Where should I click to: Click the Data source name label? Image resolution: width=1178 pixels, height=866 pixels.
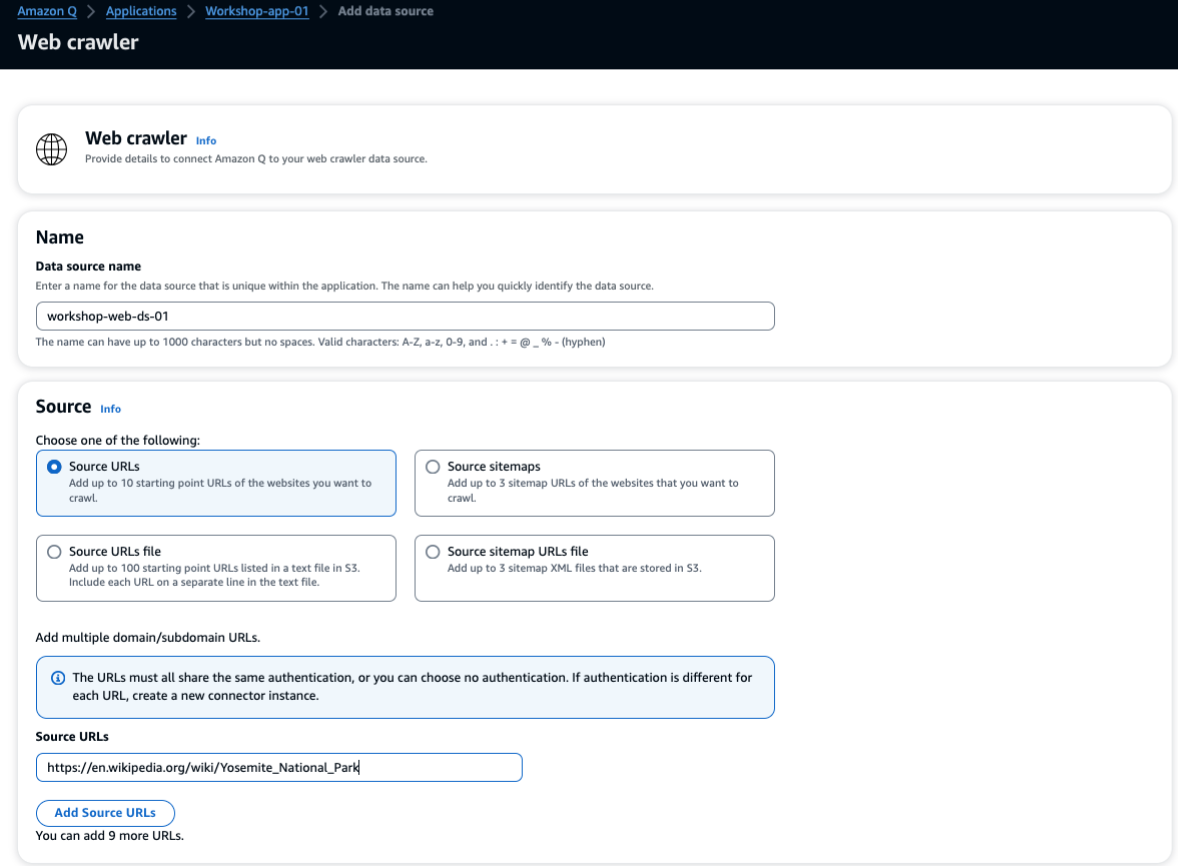point(88,266)
